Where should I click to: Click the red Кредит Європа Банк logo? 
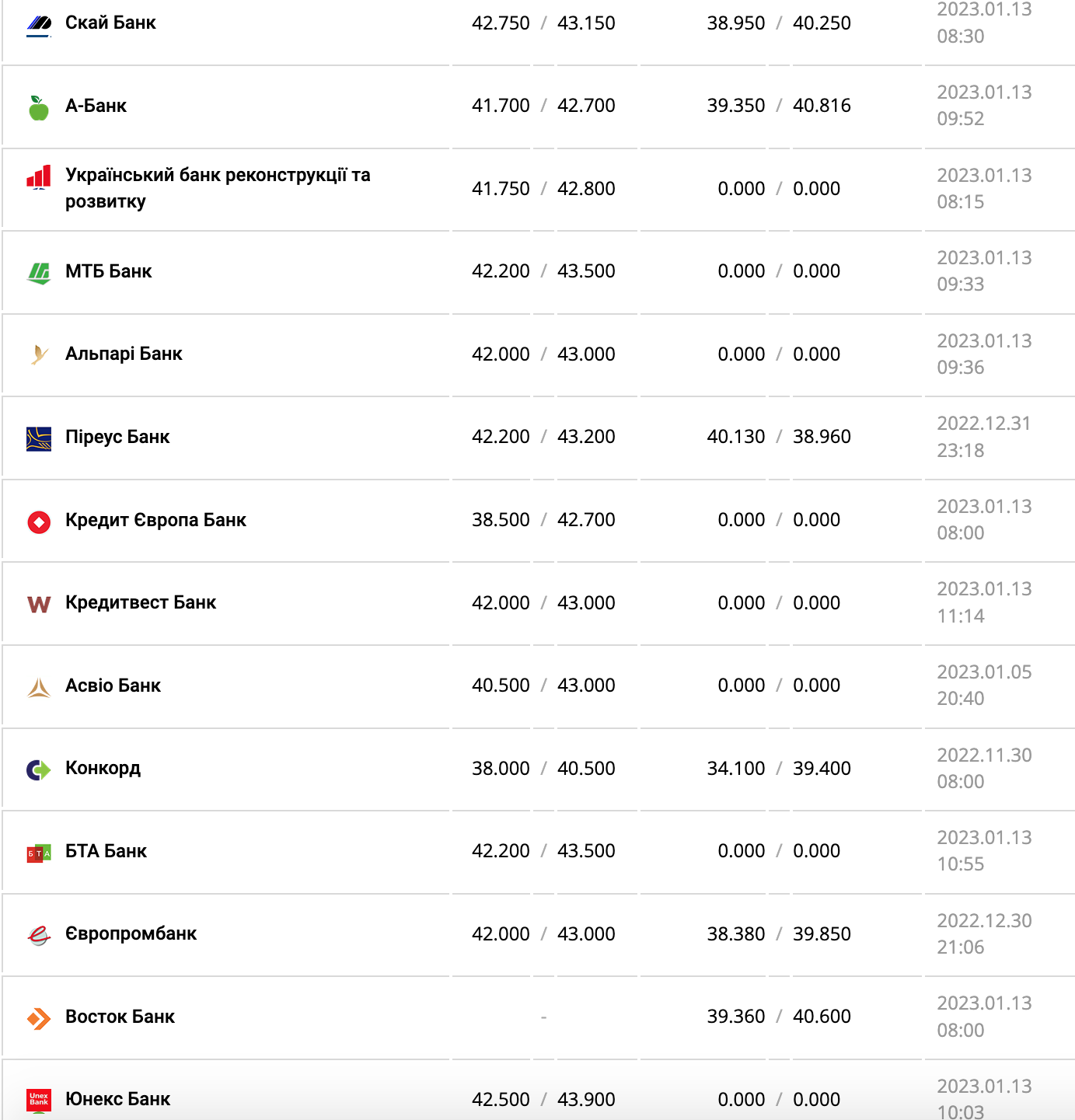point(39,522)
